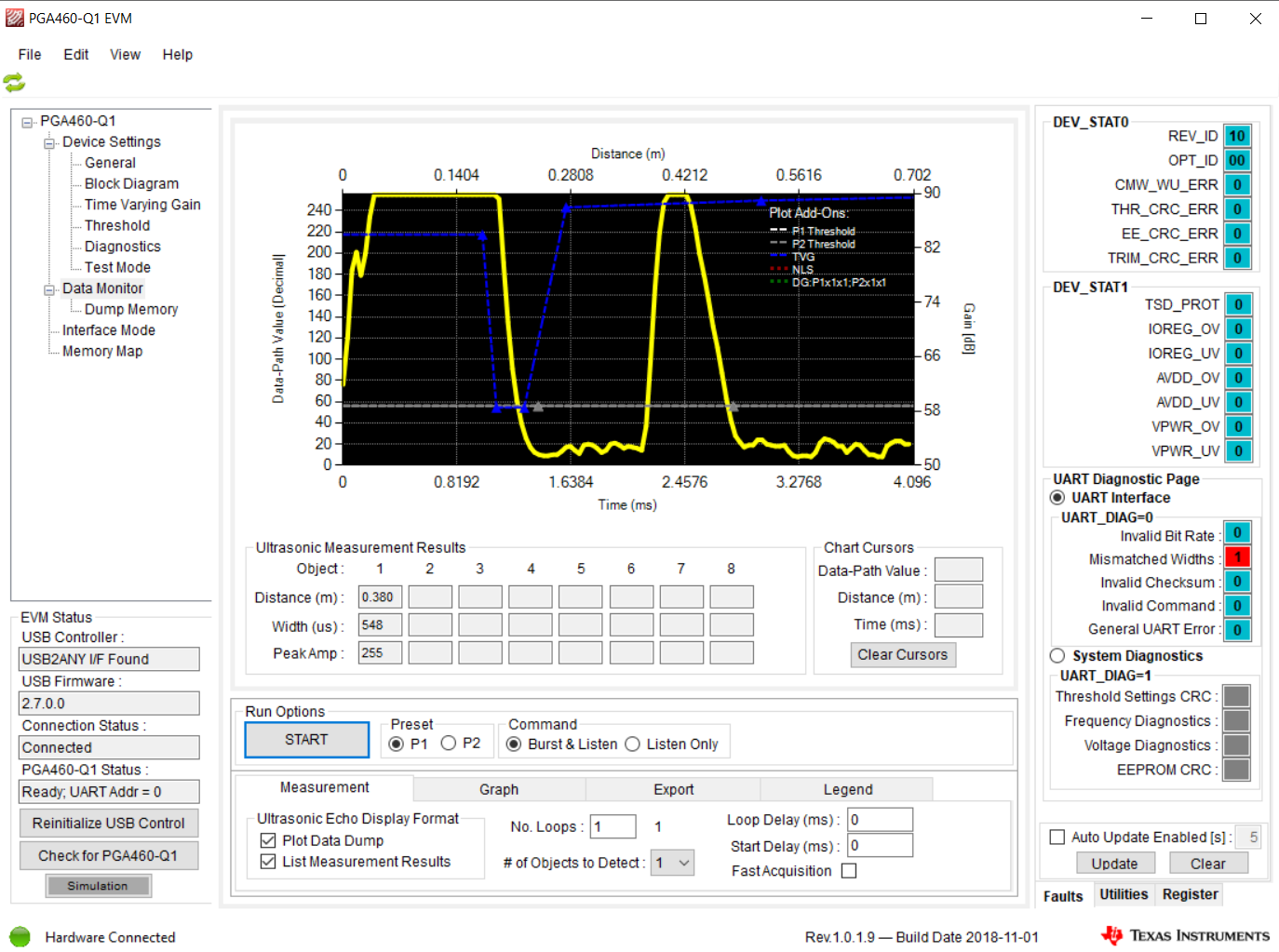Toggle the List Measurement Results checkbox
Viewport: 1279px width, 952px height.
coord(268,862)
